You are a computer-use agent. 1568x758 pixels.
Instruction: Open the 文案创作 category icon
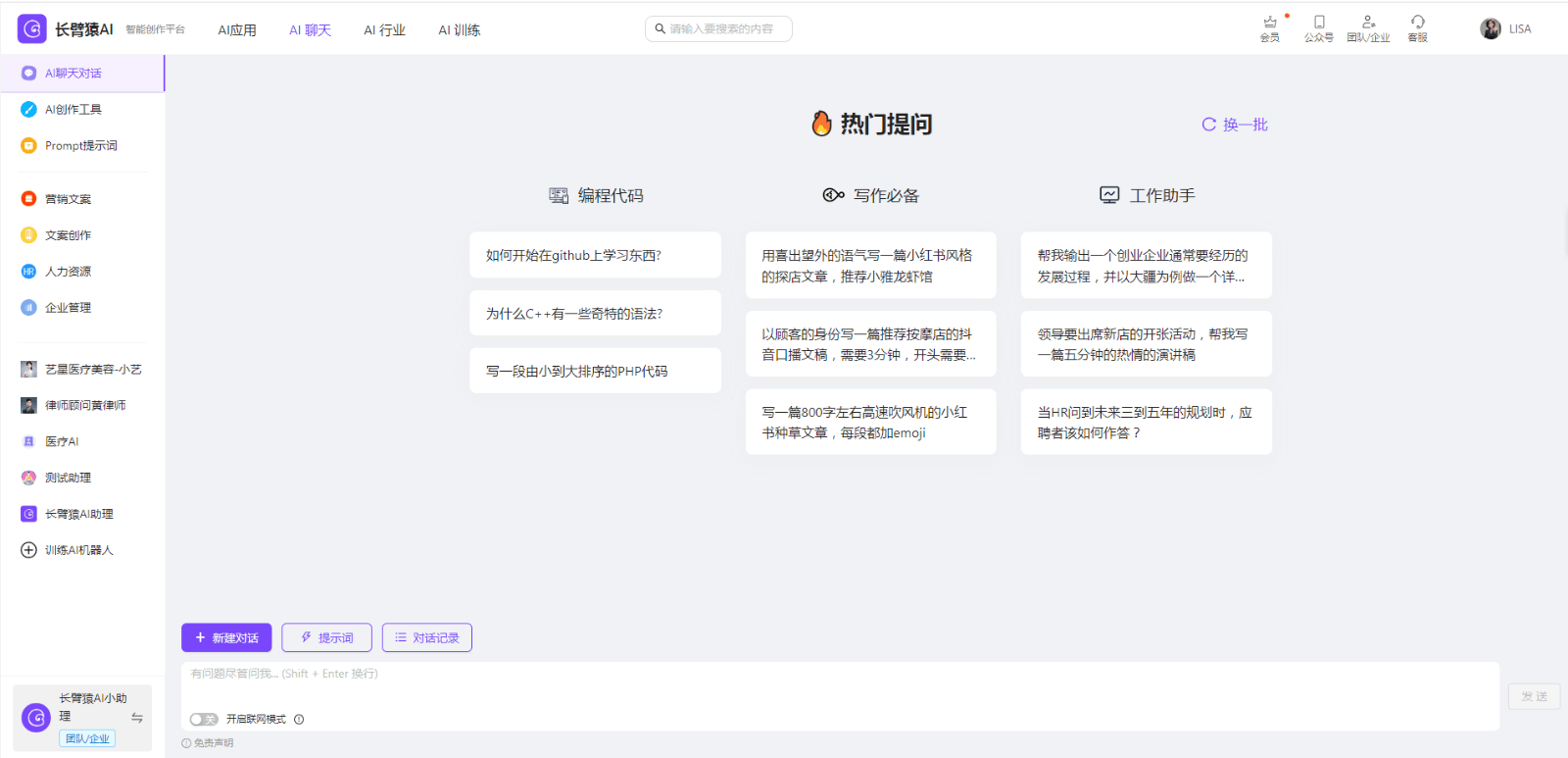tap(29, 235)
